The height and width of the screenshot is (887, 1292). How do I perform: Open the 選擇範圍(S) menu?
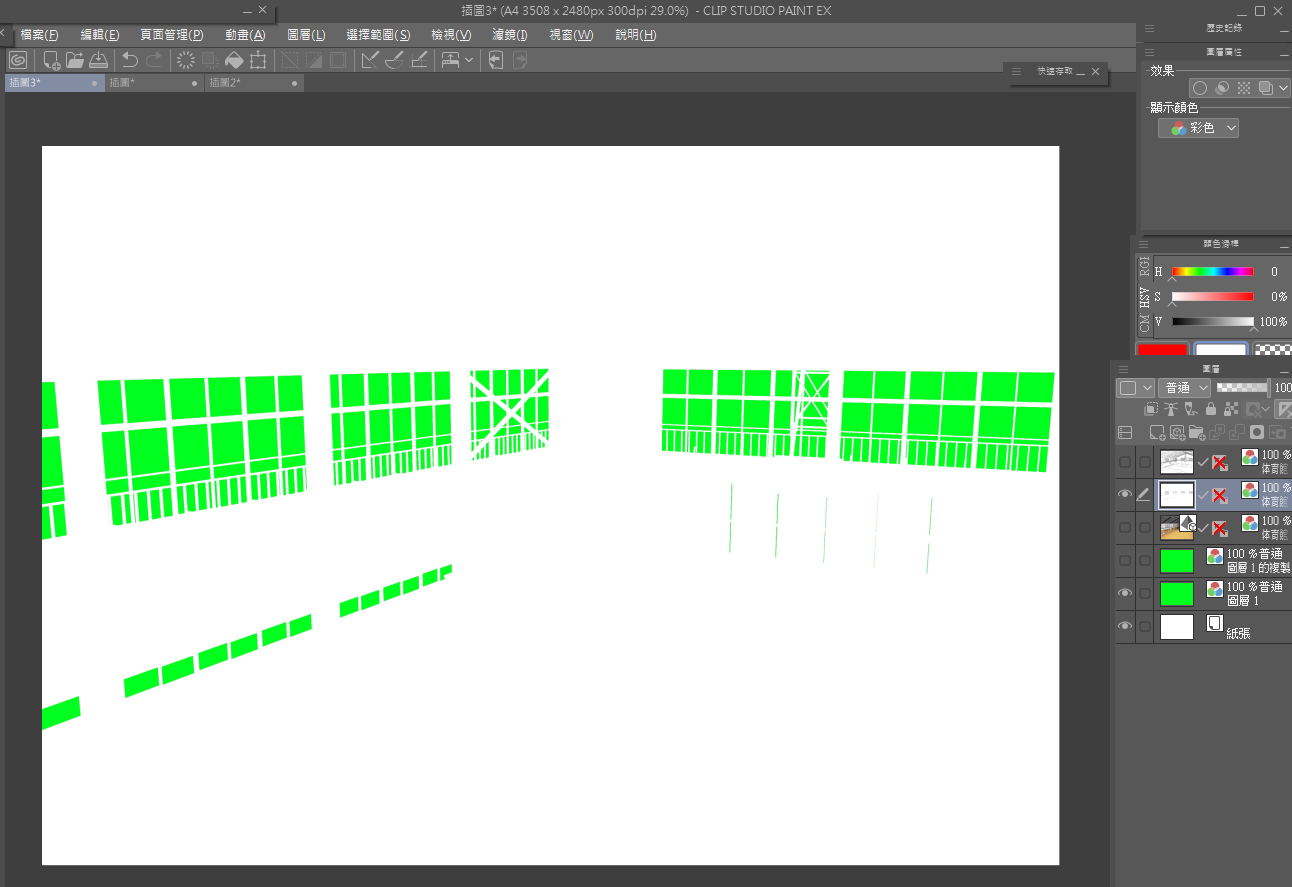[378, 35]
